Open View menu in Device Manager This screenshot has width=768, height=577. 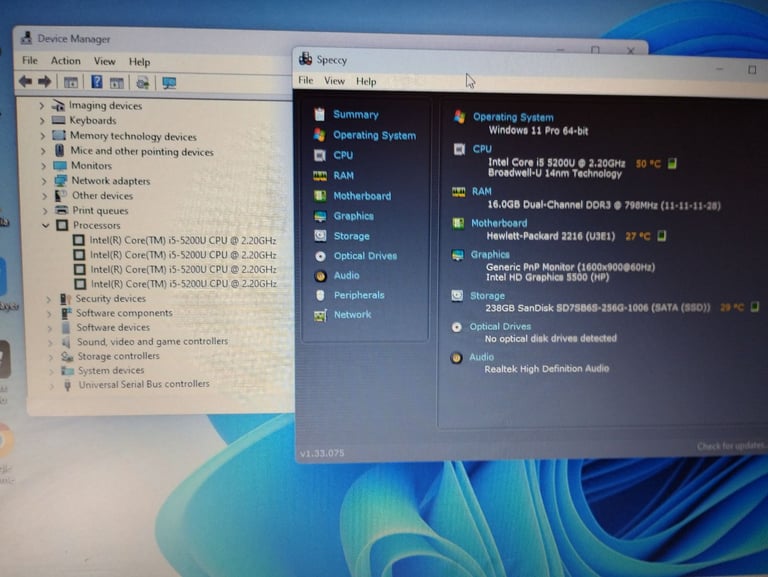105,61
